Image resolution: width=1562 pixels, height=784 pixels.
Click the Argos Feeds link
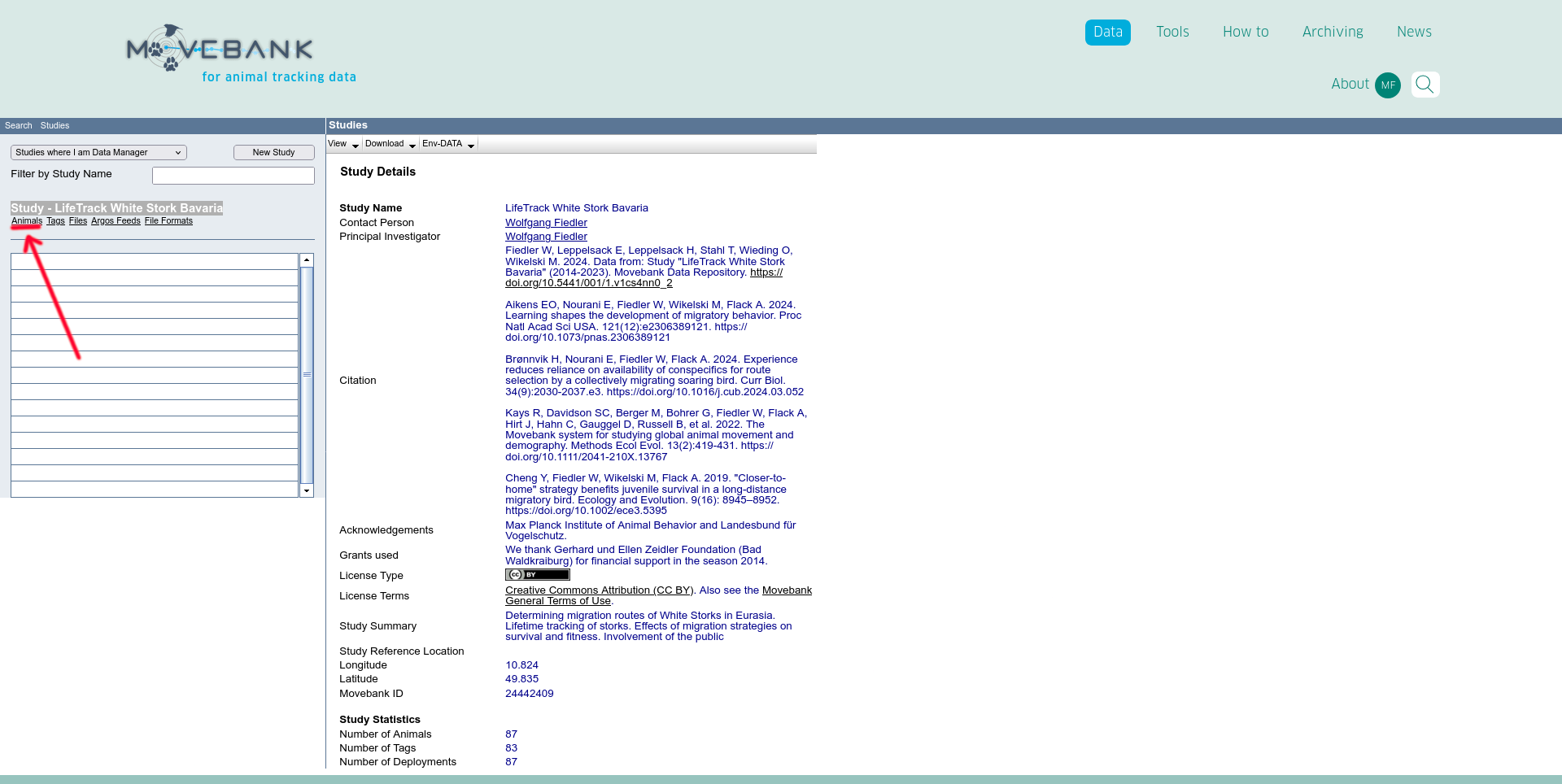116,221
